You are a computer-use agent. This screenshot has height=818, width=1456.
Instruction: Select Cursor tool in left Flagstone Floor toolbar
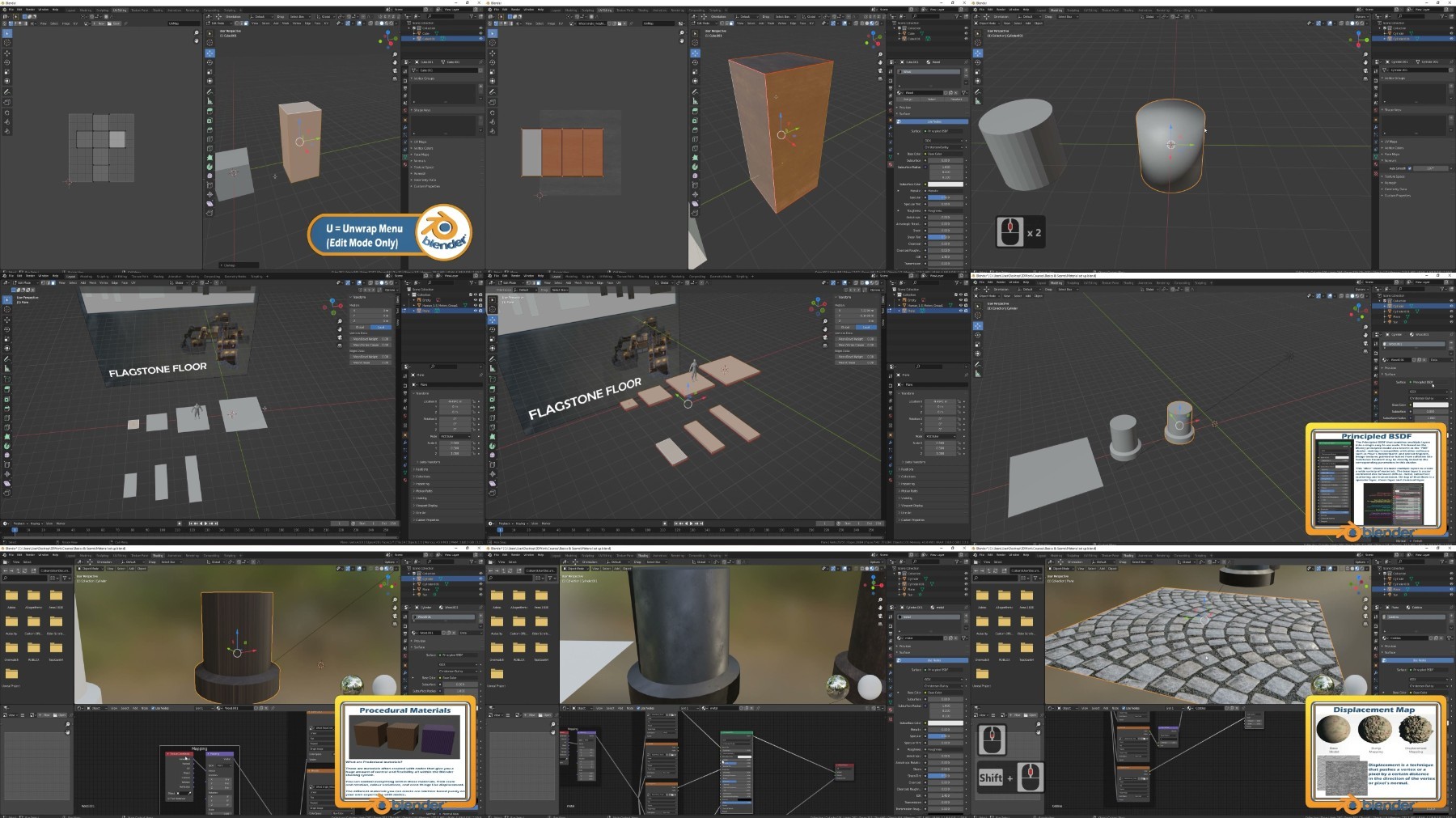tap(7, 307)
